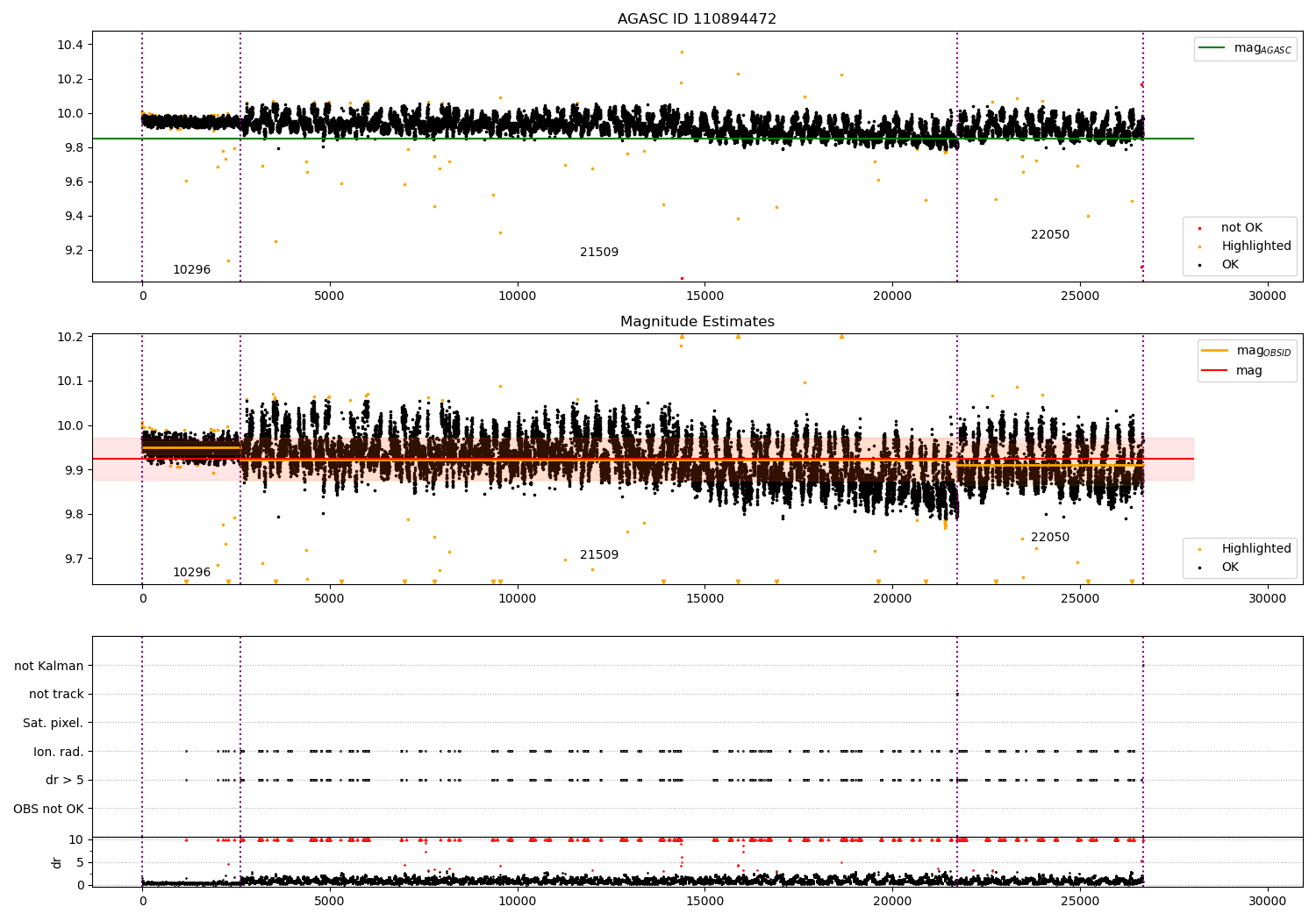Click the '10' tick on the dr axis
1316x921 pixels.
(76, 840)
